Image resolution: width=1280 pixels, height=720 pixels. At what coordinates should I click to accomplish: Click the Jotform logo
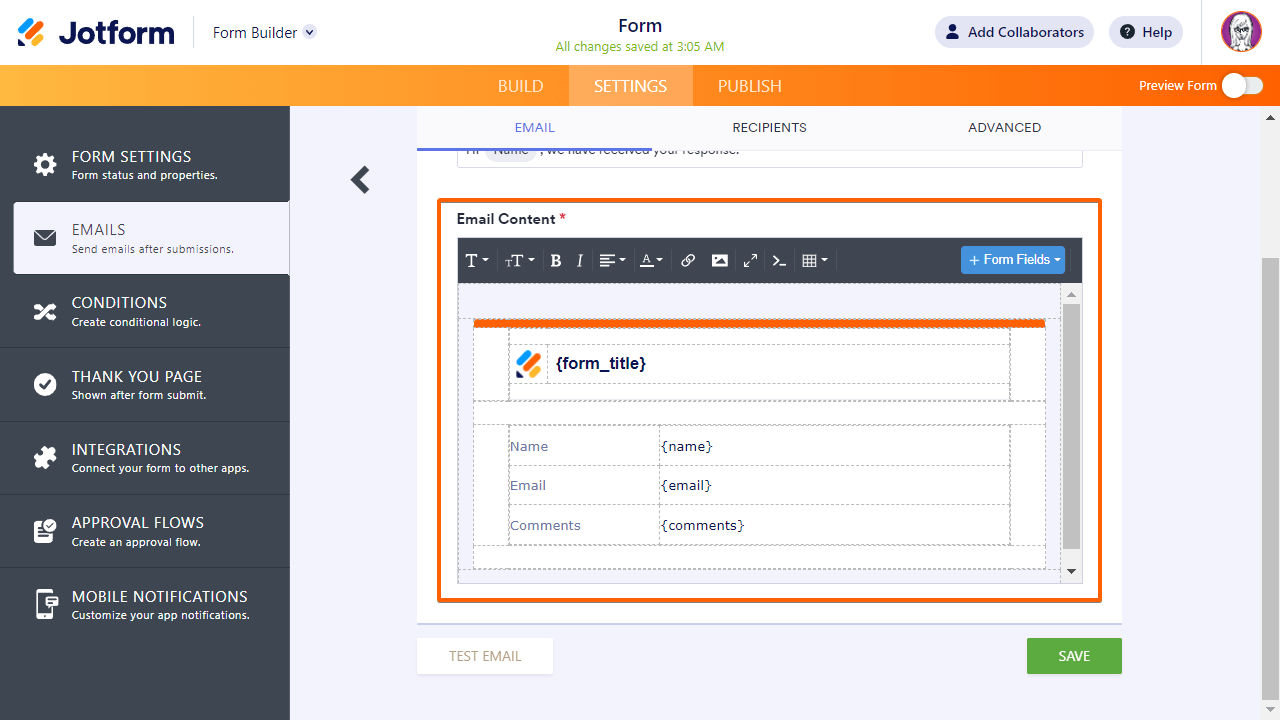pos(96,32)
